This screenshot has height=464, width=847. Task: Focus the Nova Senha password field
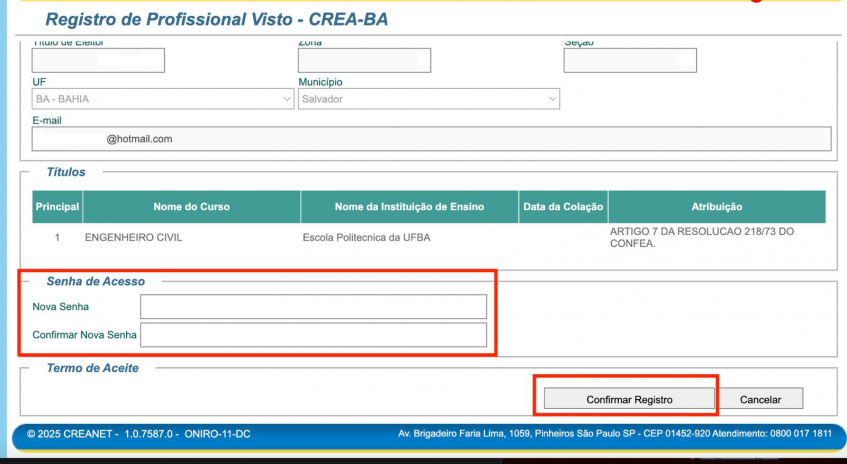(x=313, y=307)
